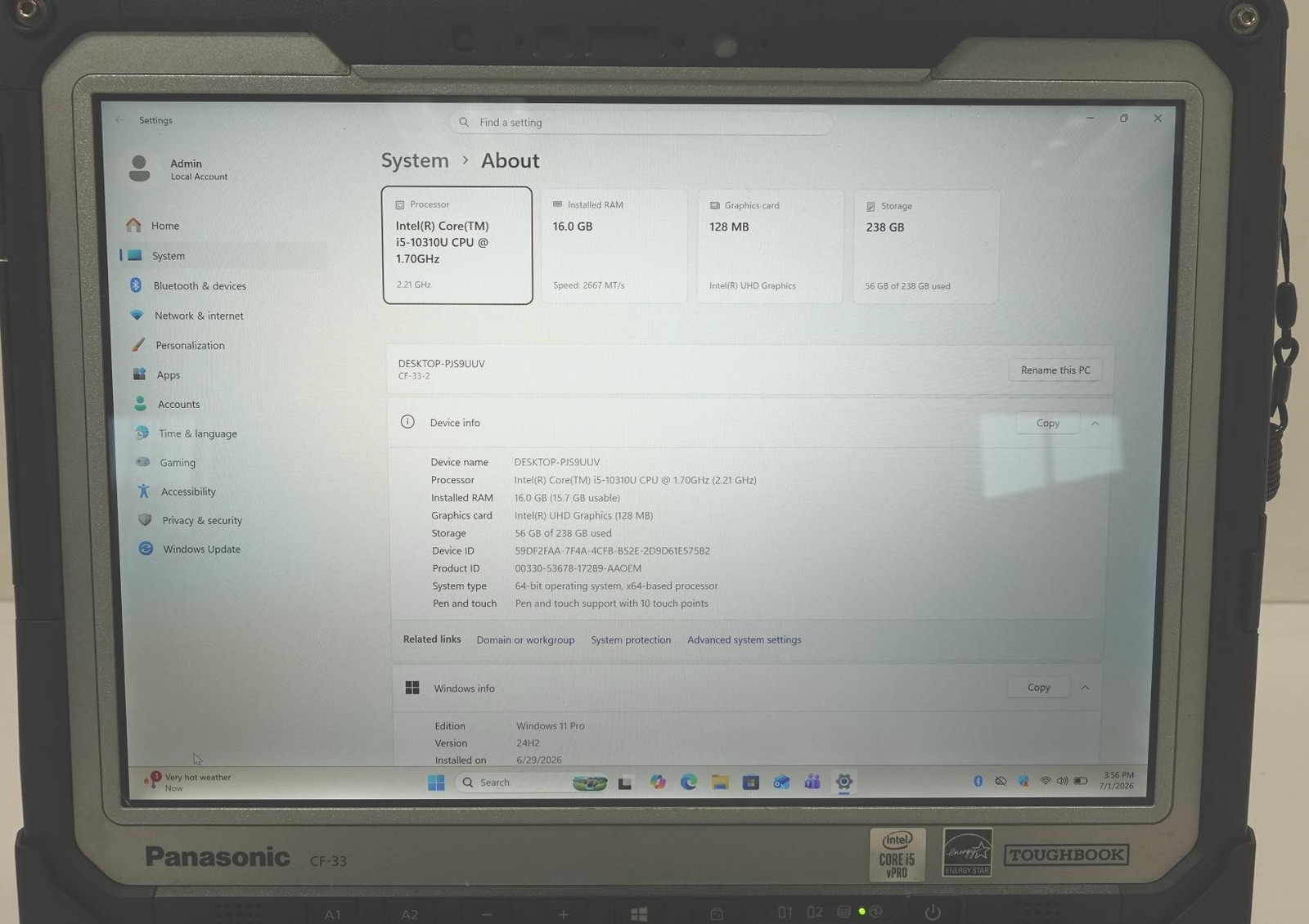The image size is (1309, 924).
Task: Copy the Device info details
Action: (1047, 424)
